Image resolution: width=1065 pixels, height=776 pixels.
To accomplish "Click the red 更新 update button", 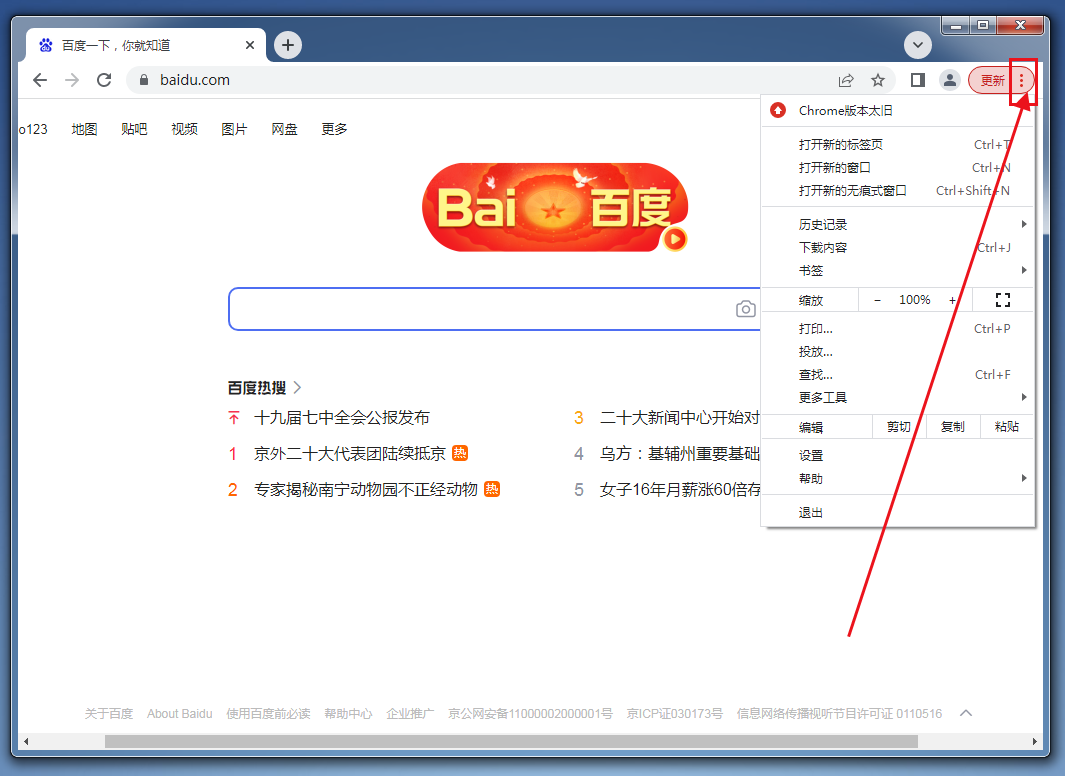I will [992, 81].
